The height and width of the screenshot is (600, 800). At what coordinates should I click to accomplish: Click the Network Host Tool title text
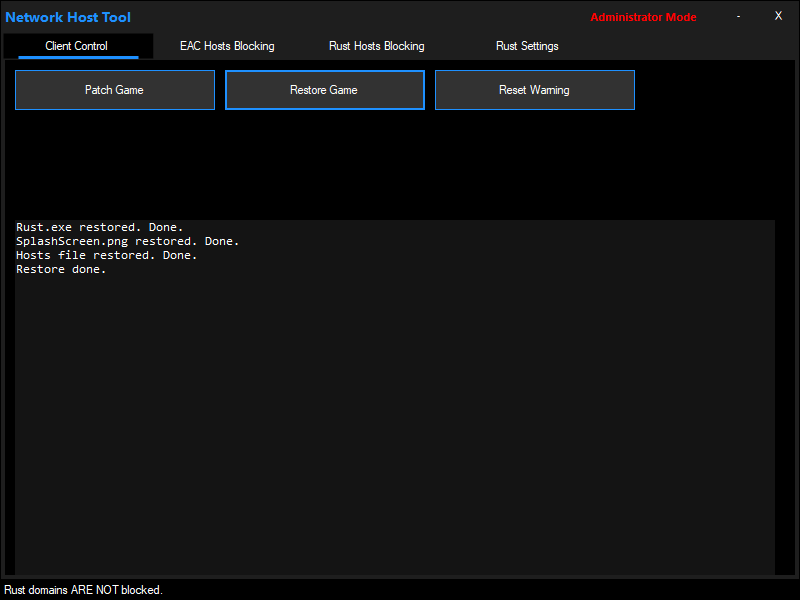coord(68,17)
